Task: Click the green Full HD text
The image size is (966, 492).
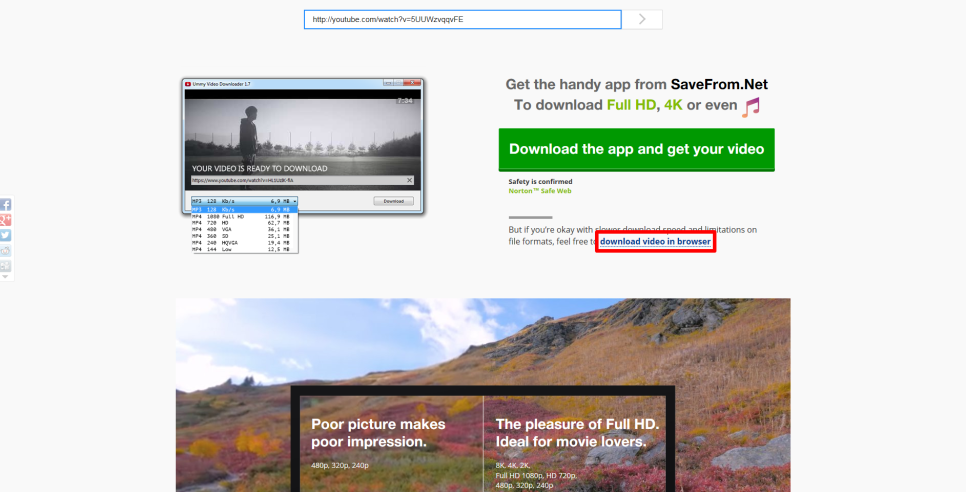Action: (631, 105)
